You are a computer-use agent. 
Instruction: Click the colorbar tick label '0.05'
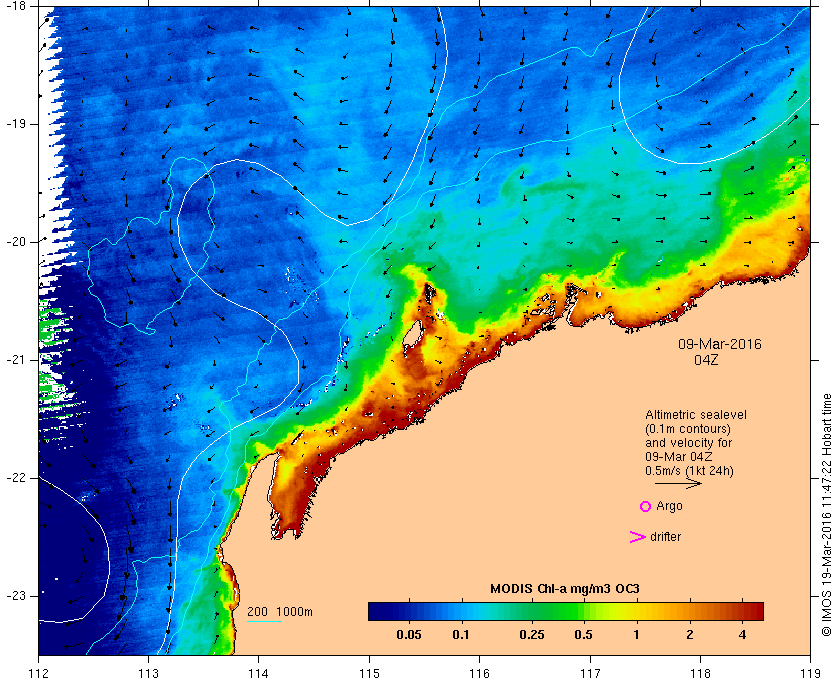409,635
